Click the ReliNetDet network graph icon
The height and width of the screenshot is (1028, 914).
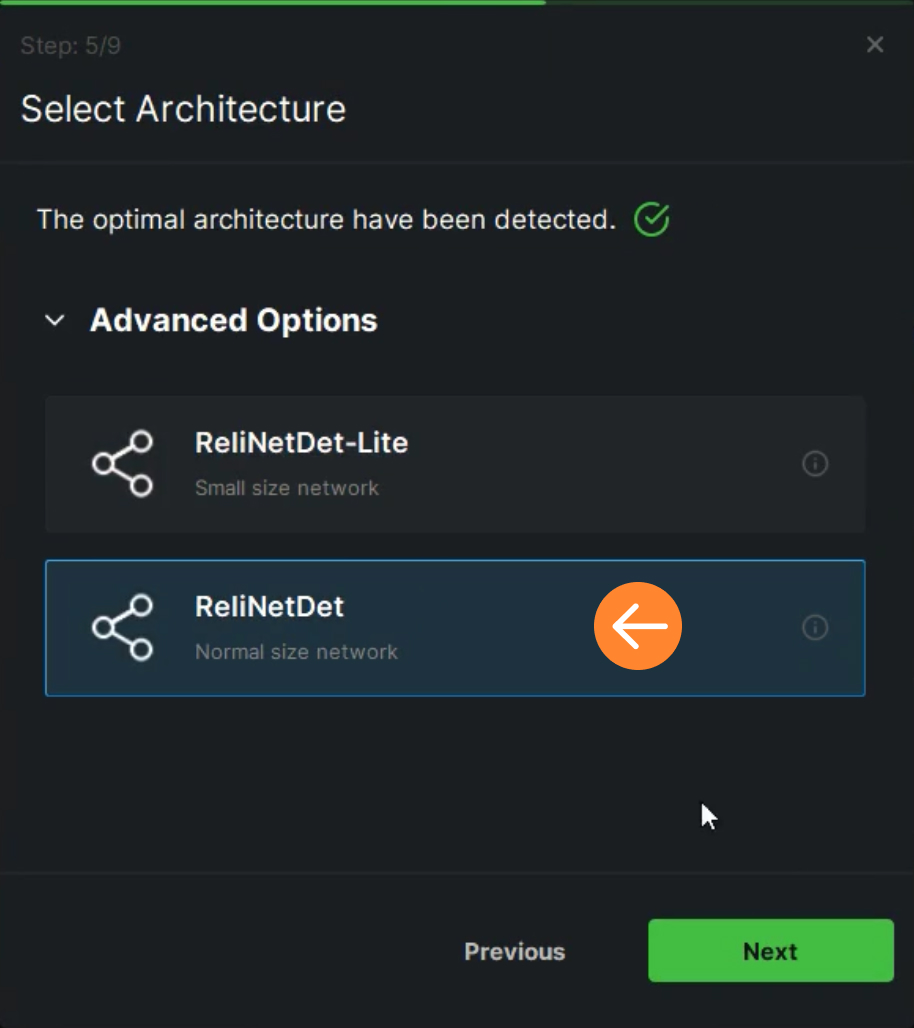coord(123,627)
